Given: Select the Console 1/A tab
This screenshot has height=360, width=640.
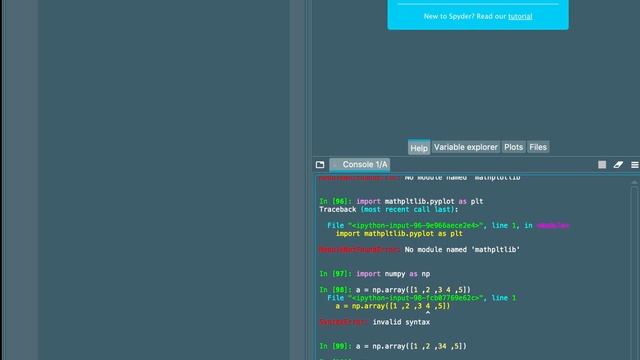Looking at the screenshot, I should (x=360, y=164).
